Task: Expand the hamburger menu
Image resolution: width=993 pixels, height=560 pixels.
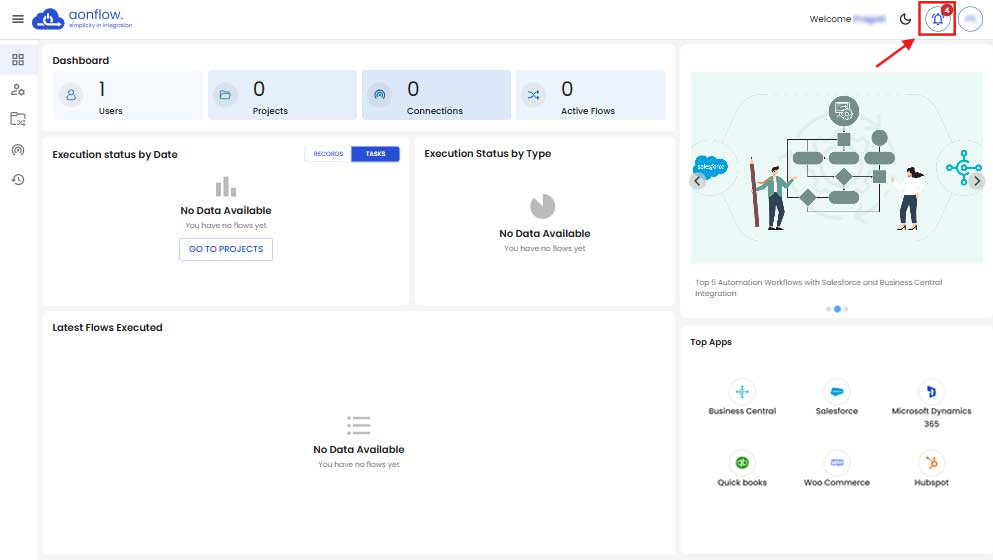Action: pyautogui.click(x=17, y=19)
